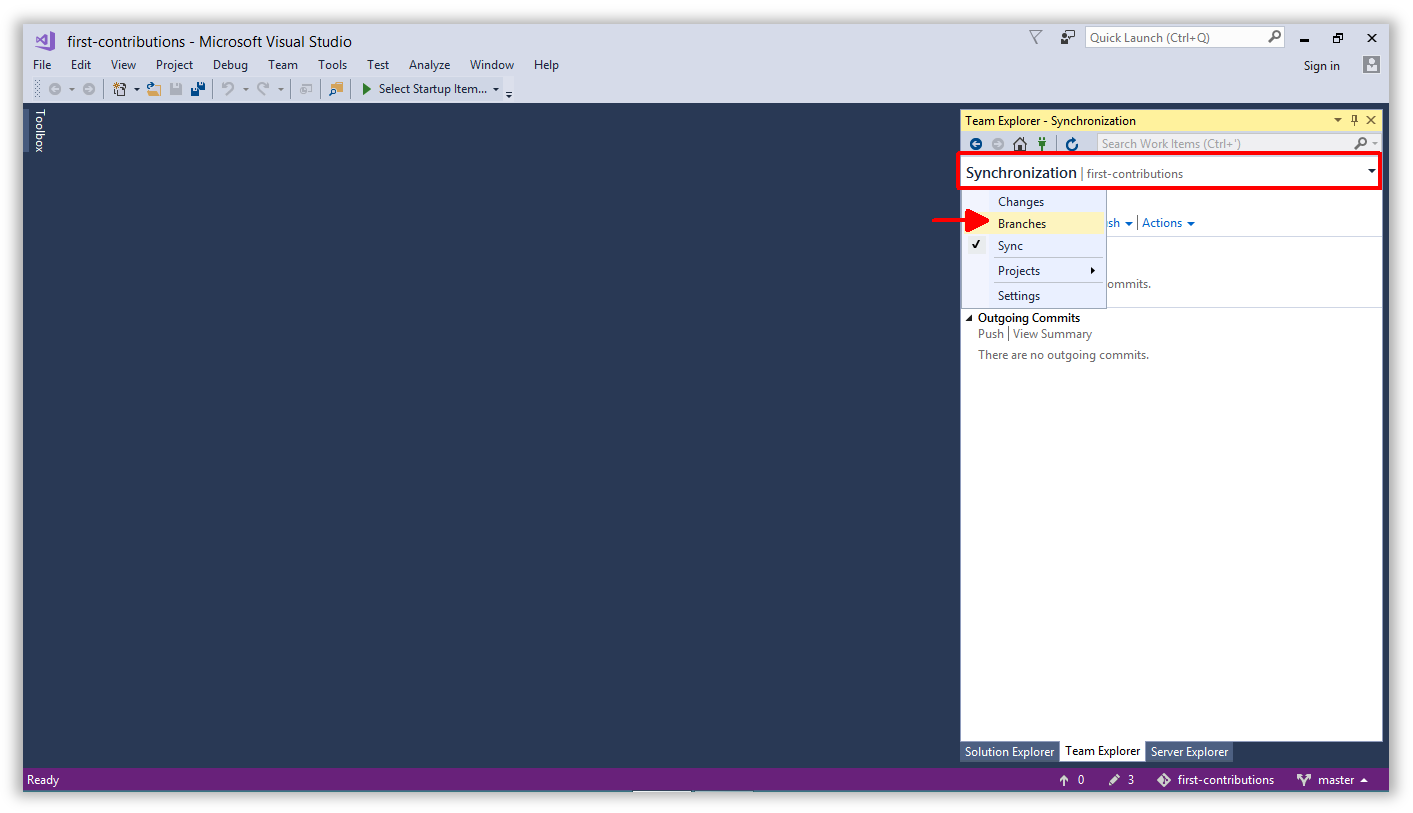
Task: Click the Save All icon
Action: point(198,89)
